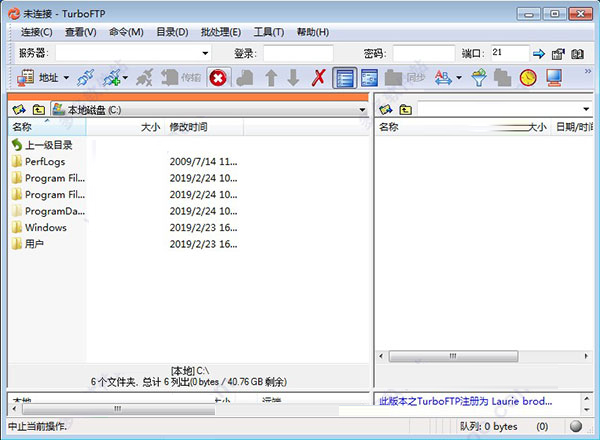600x440 pixels.
Task: Open the AB rename dropdown arrow
Action: (x=459, y=78)
